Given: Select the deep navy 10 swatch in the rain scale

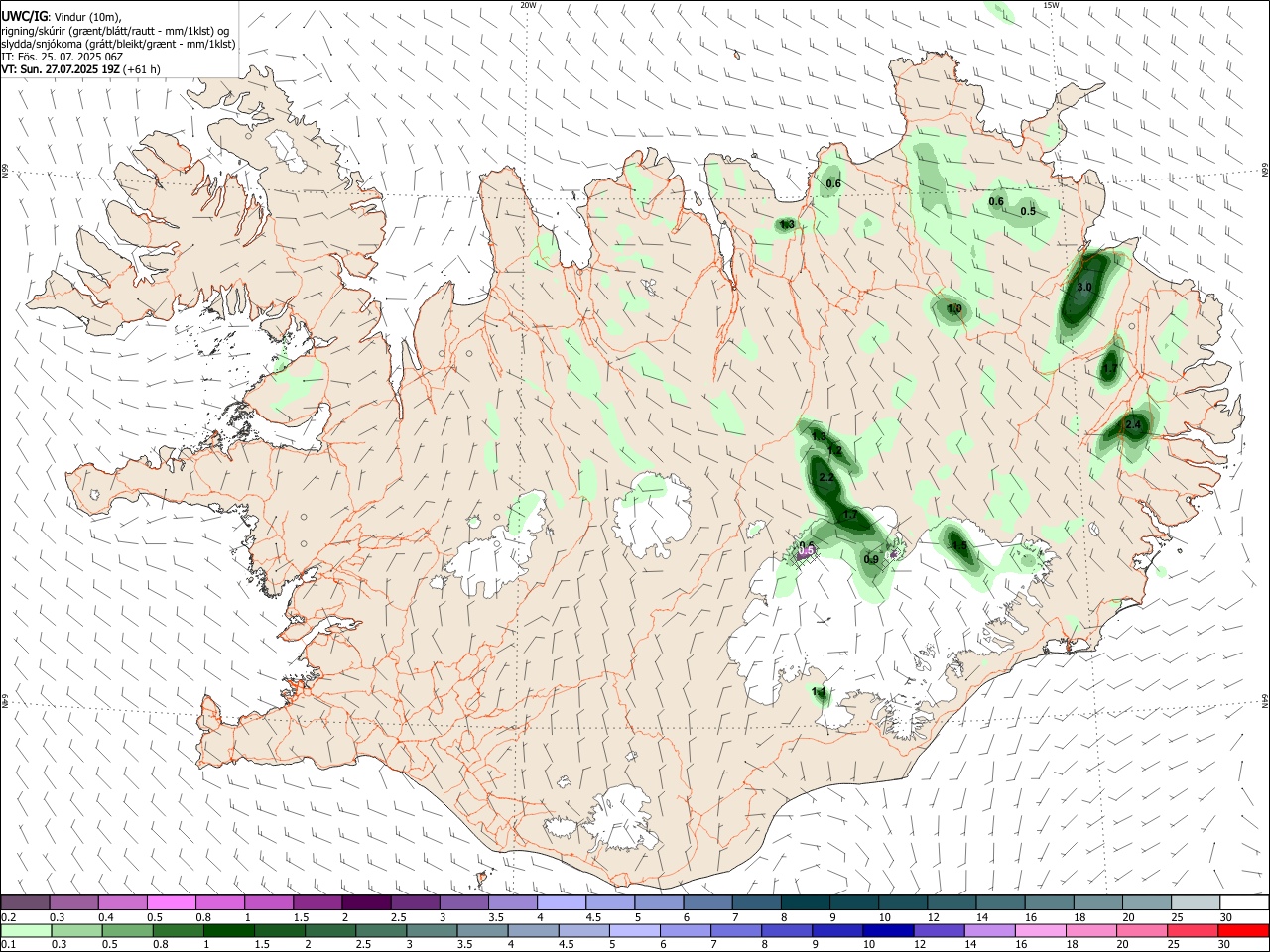Looking at the screenshot, I should pyautogui.click(x=888, y=931).
